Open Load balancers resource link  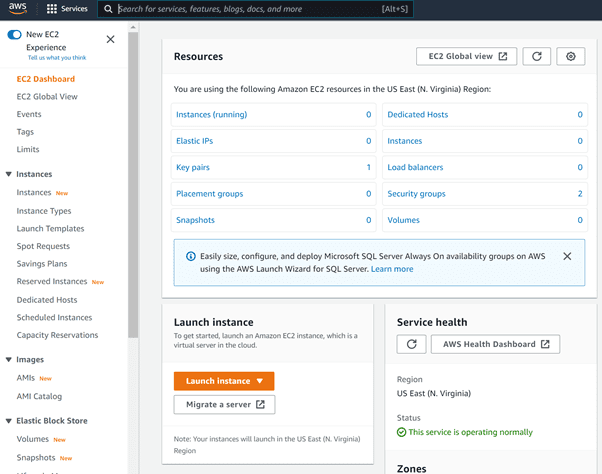coord(415,167)
